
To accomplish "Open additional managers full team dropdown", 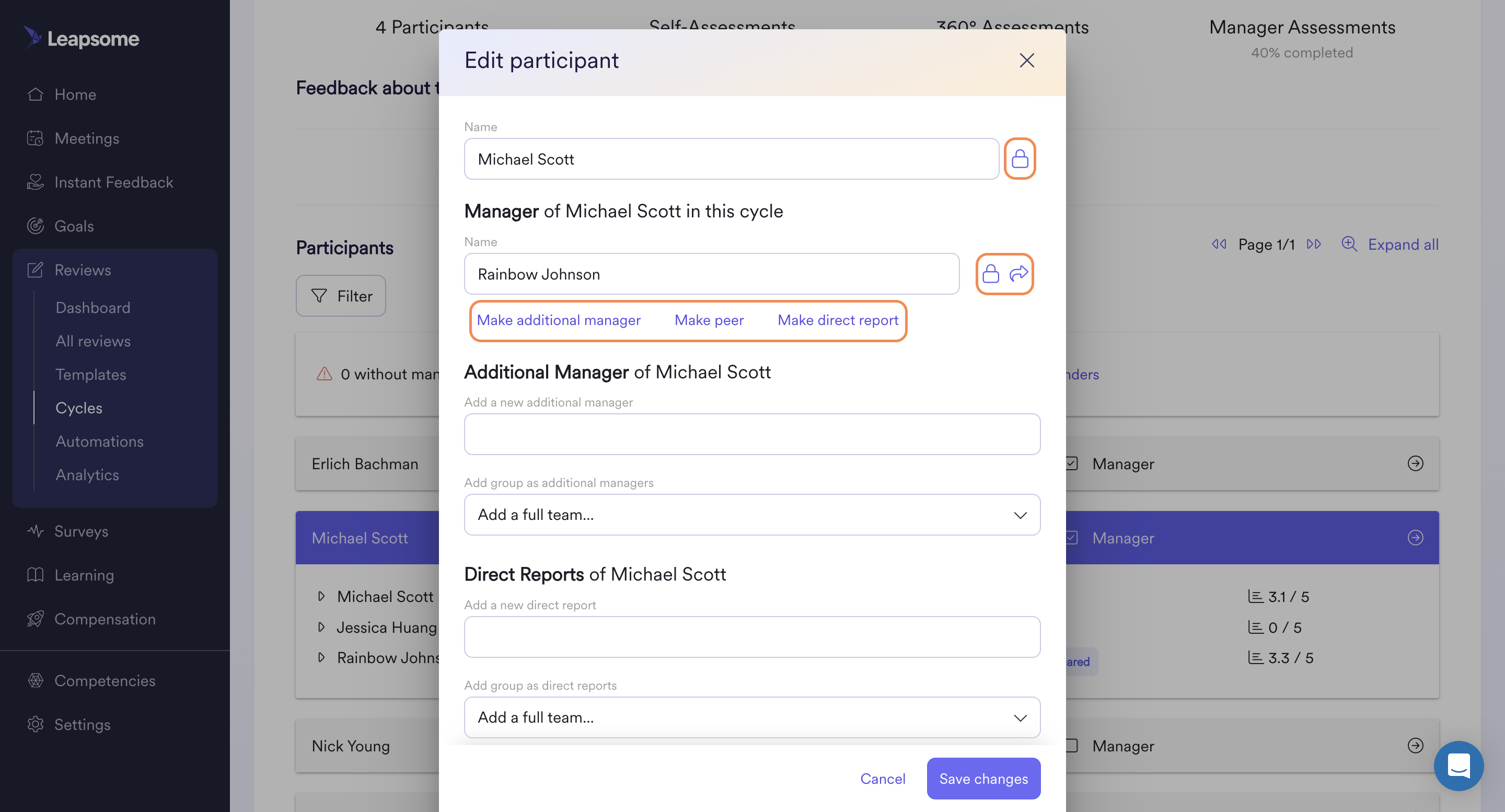I will (x=752, y=515).
